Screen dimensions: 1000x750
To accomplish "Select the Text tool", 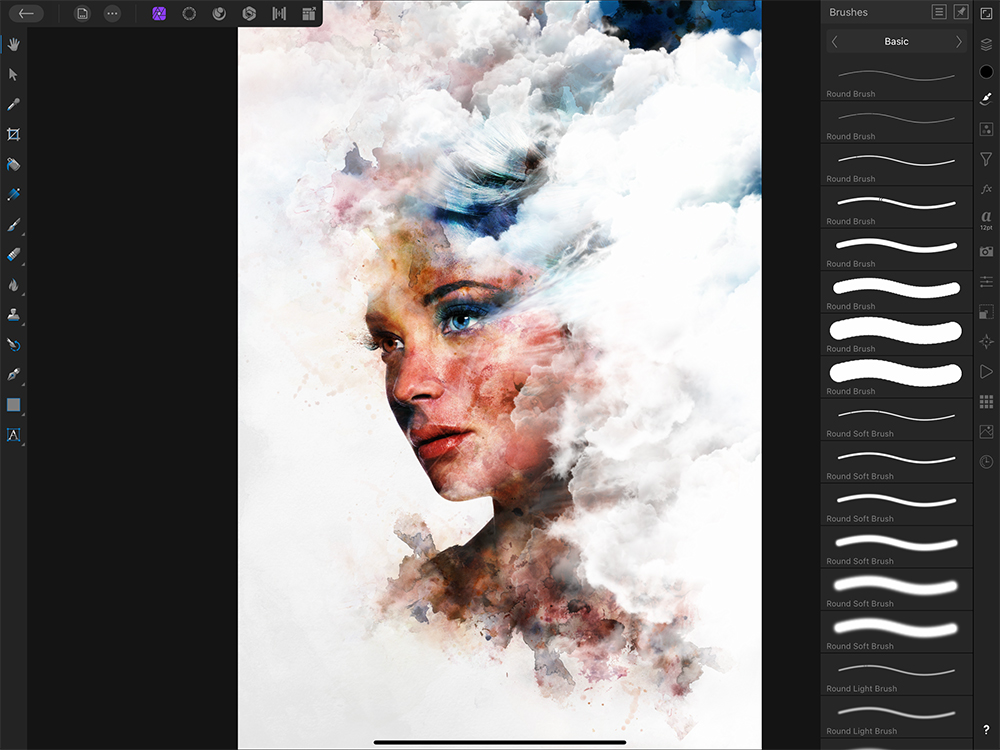I will 14,435.
